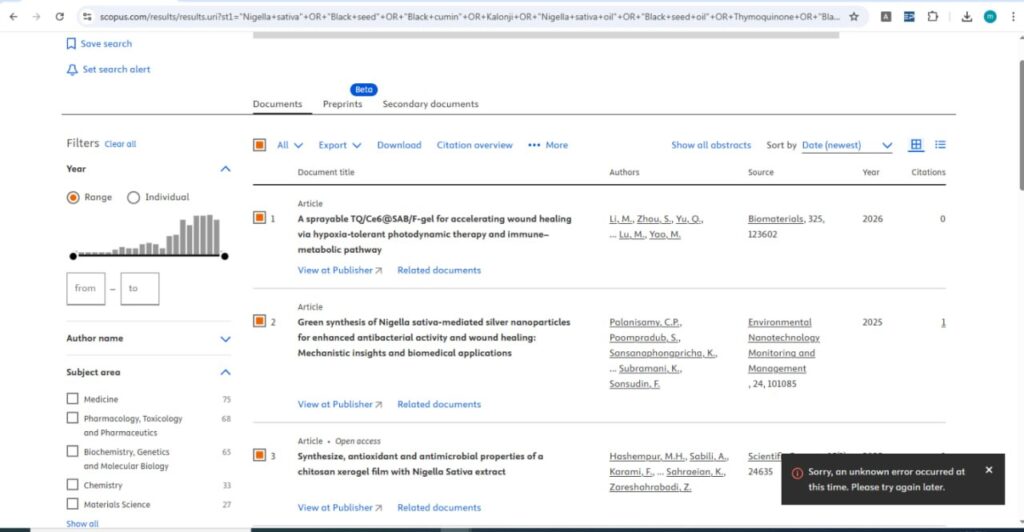The width and height of the screenshot is (1024, 532).
Task: Select the Individual year option
Action: point(133,197)
